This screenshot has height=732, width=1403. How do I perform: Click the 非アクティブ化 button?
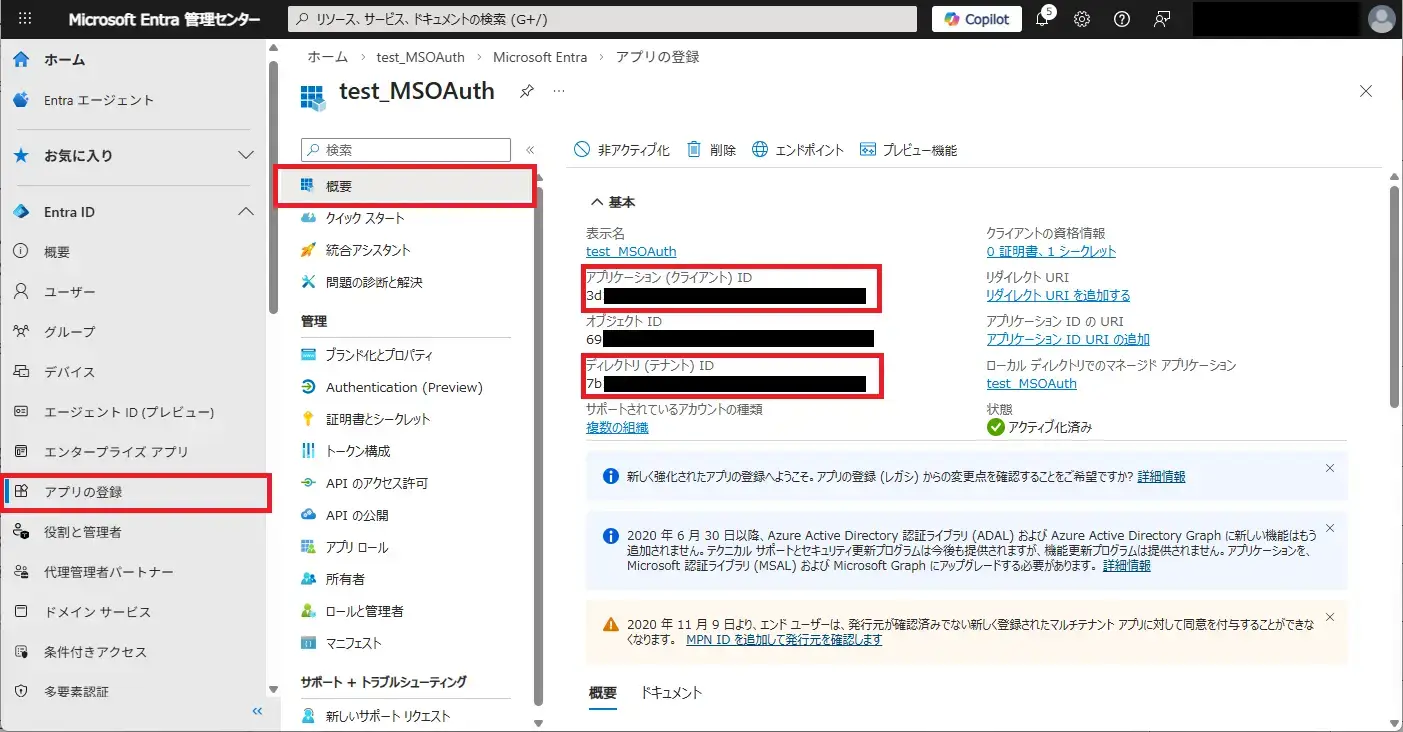[x=621, y=150]
